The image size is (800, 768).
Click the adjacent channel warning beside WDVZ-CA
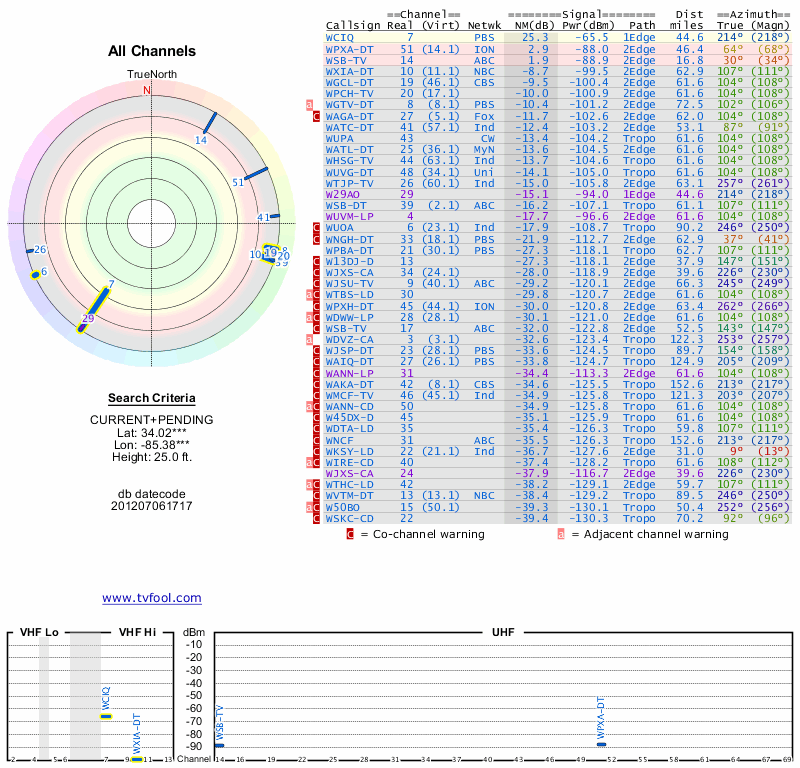(309, 339)
